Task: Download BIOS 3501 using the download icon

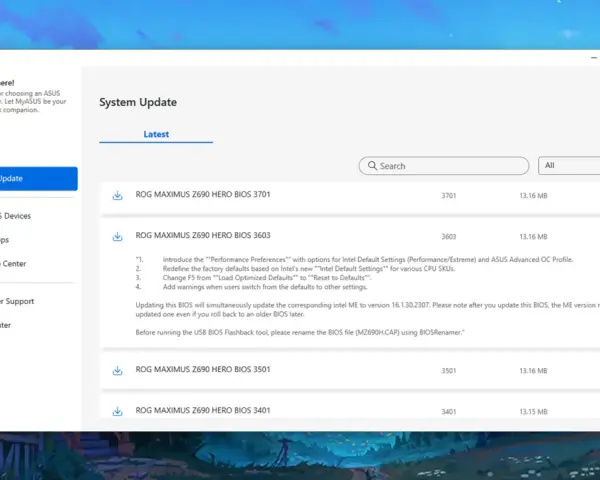Action: (x=117, y=371)
